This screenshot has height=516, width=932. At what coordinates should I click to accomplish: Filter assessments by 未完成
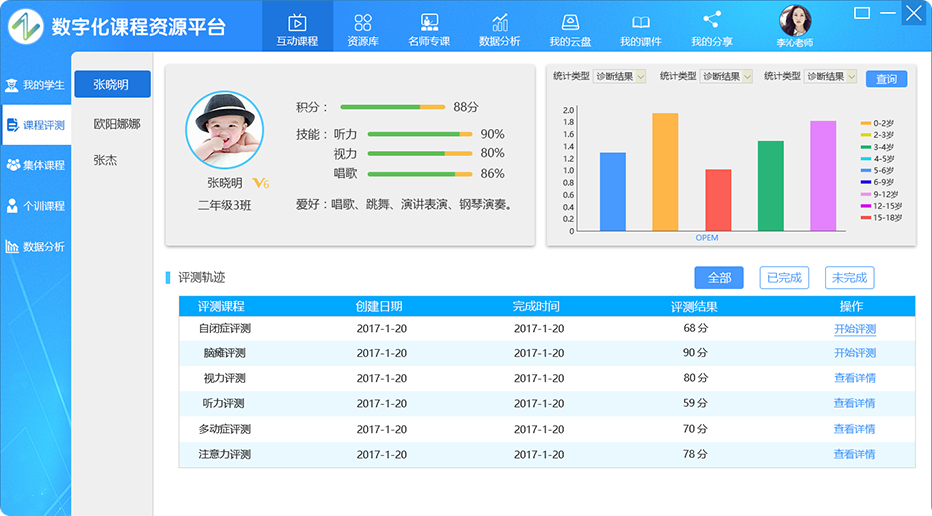click(x=849, y=278)
